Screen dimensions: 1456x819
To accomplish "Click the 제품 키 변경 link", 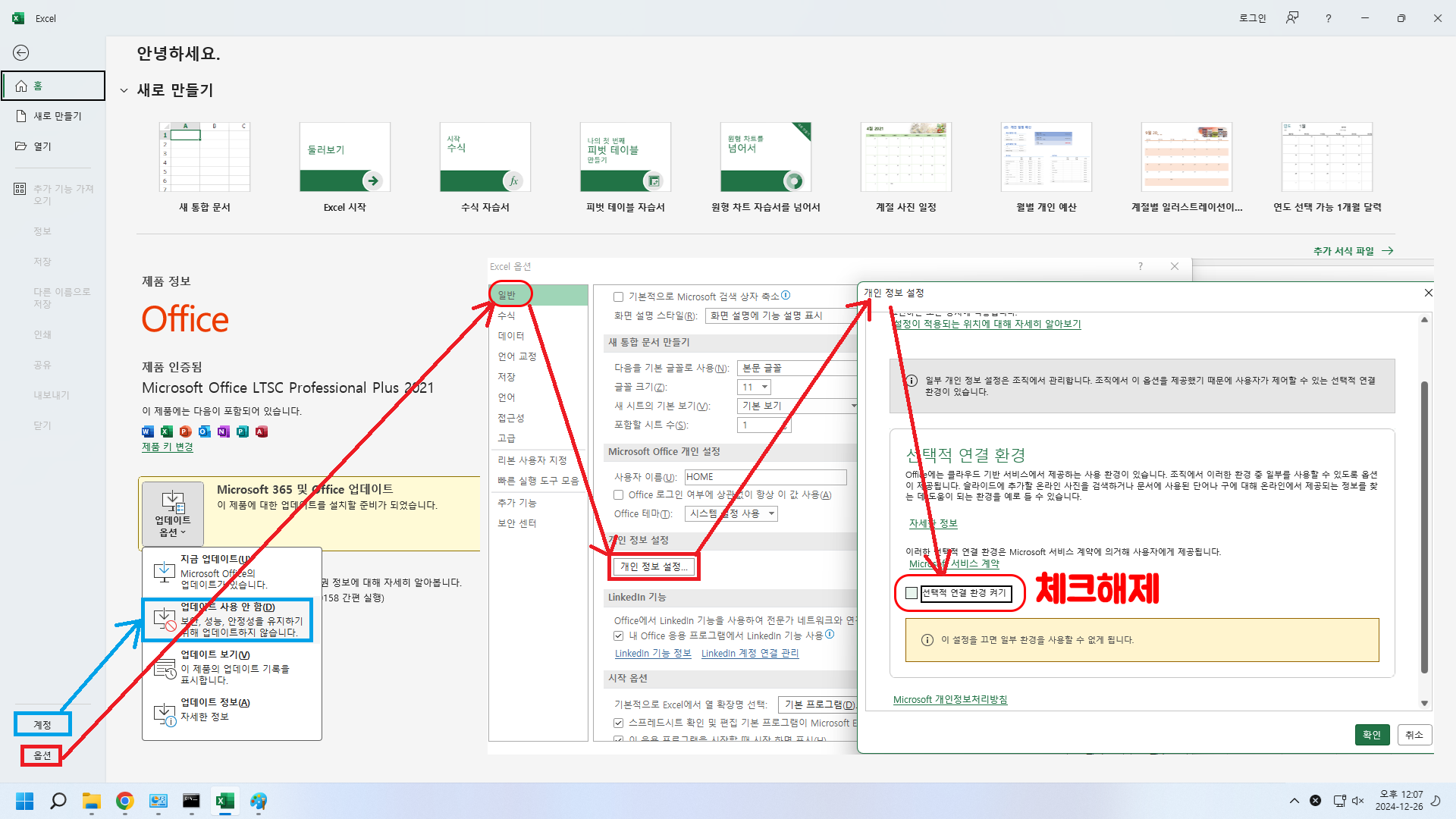I will click(x=168, y=447).
